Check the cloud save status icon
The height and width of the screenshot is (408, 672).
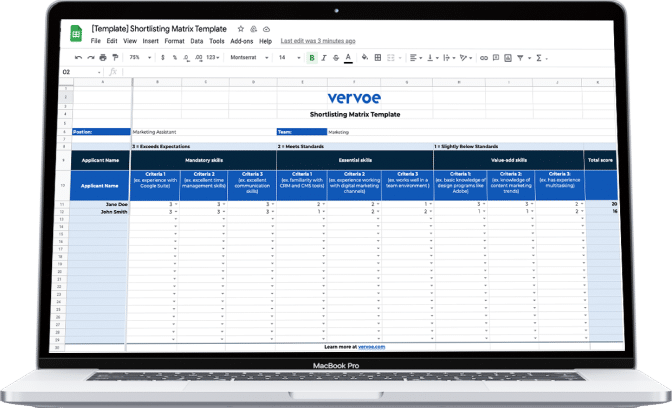tap(266, 29)
